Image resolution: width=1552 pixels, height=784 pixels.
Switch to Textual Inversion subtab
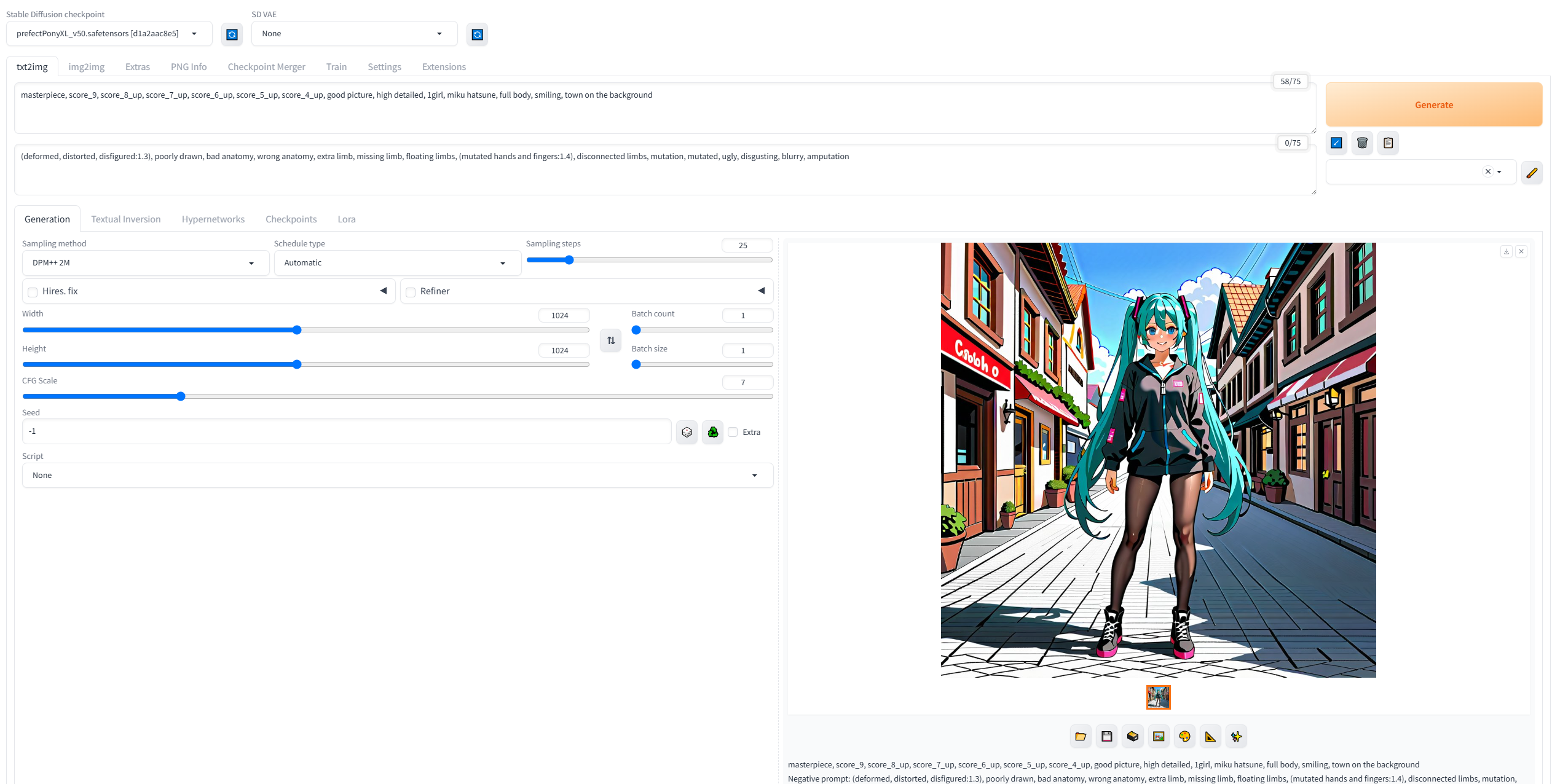coord(126,219)
